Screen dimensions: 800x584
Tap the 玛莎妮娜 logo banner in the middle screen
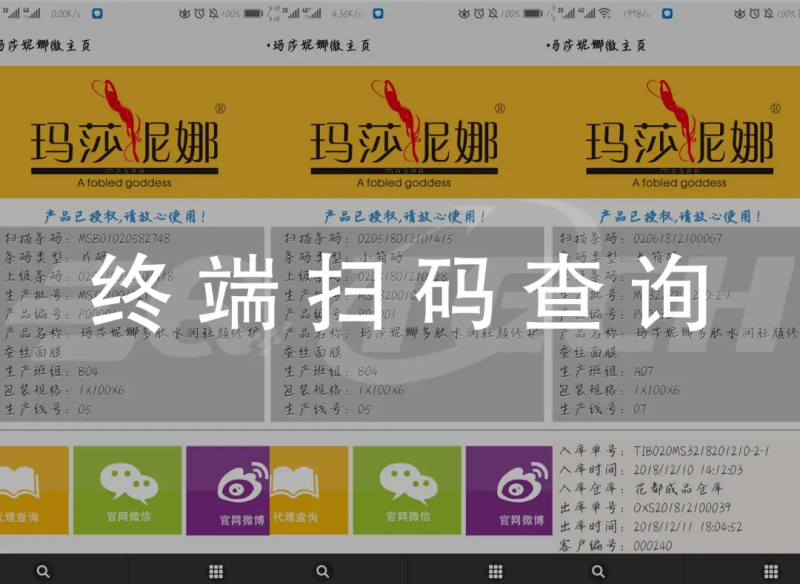pos(407,132)
